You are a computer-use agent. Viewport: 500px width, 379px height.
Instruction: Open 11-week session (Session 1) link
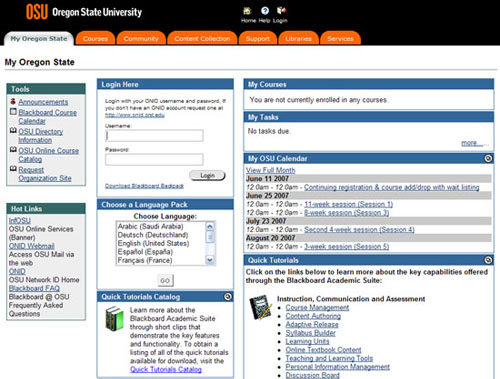(348, 204)
